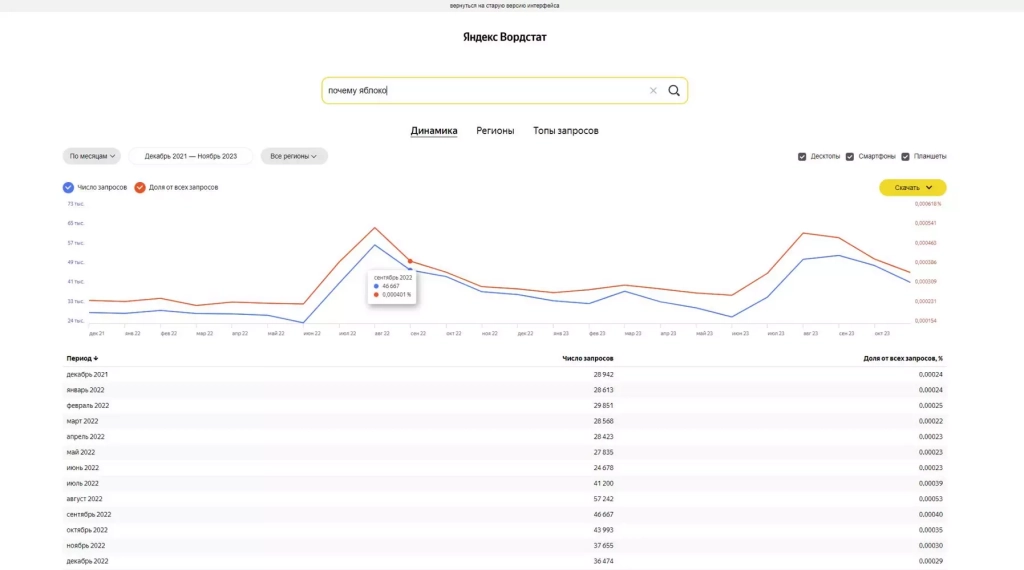Click the 'Число запросов' column header

point(588,358)
